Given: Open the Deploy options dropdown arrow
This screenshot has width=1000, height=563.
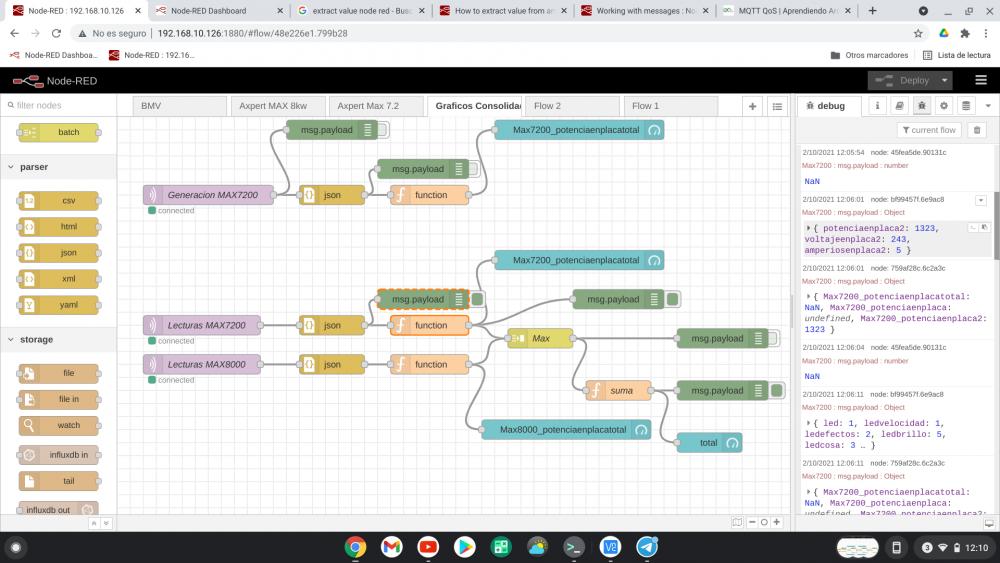Looking at the screenshot, I should click(945, 80).
